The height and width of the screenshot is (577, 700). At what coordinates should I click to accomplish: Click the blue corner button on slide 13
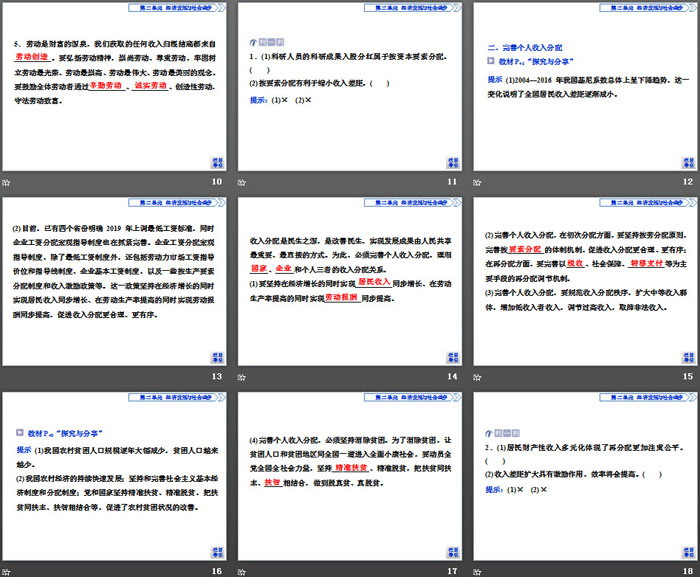tap(217, 357)
